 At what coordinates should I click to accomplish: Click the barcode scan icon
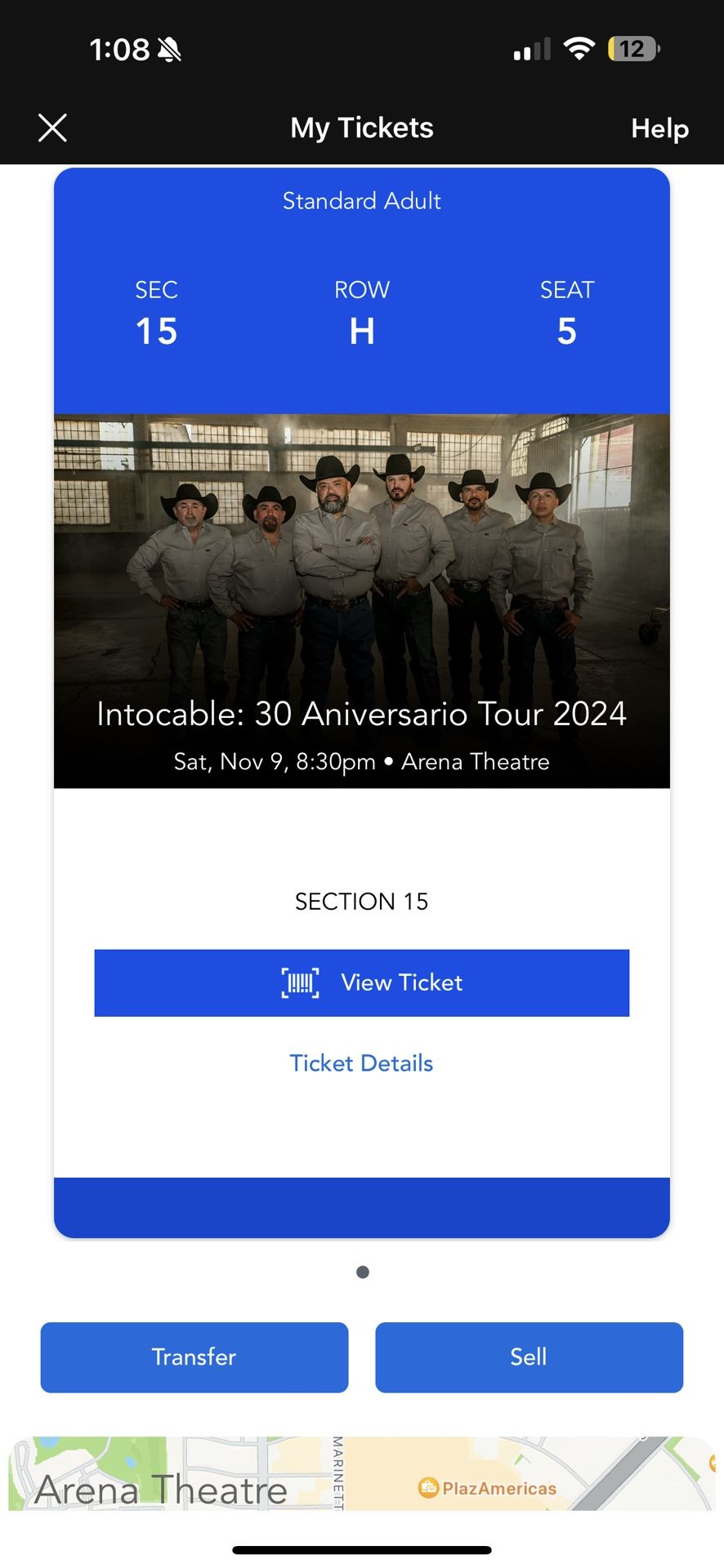point(300,982)
